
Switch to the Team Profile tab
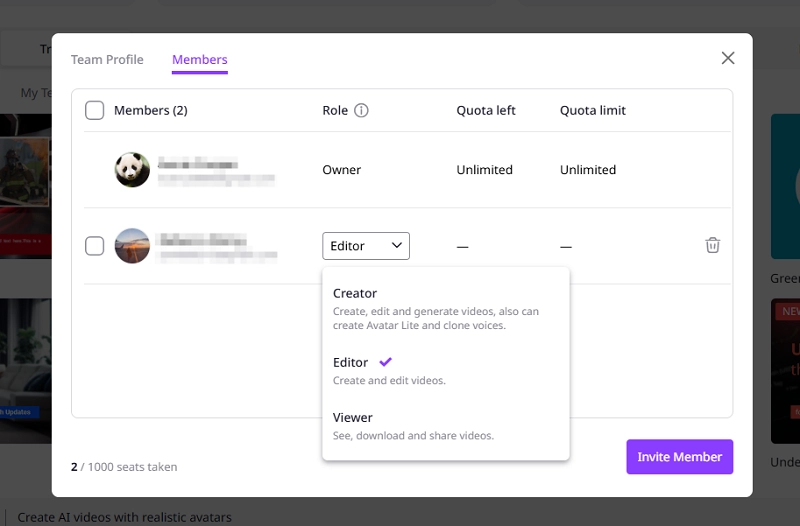(x=107, y=60)
